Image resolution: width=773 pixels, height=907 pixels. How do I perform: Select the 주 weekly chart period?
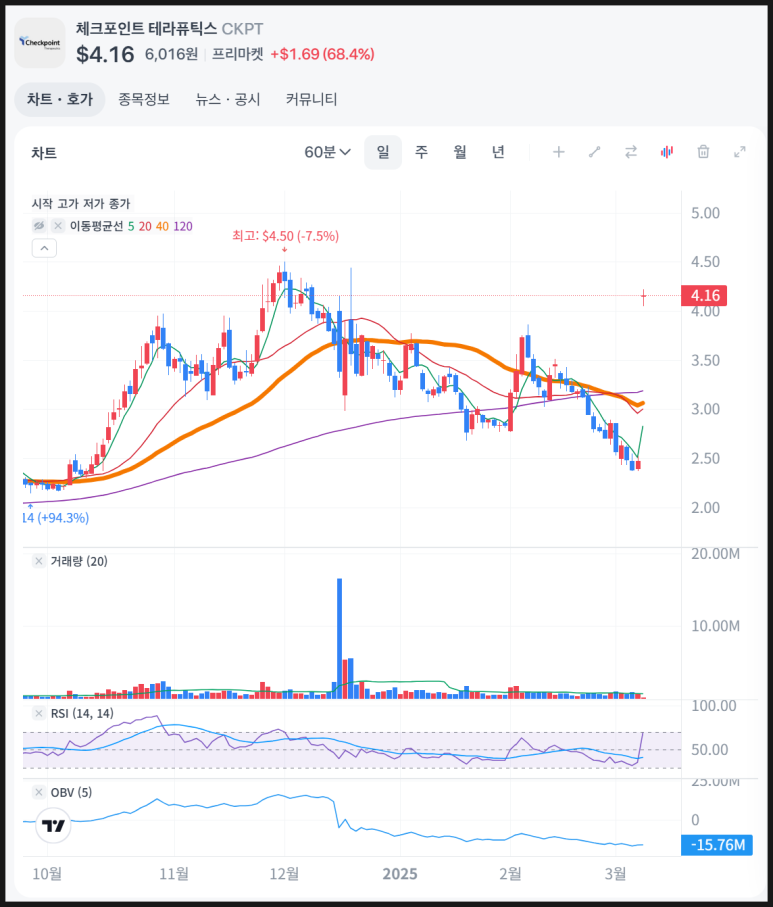pos(421,152)
